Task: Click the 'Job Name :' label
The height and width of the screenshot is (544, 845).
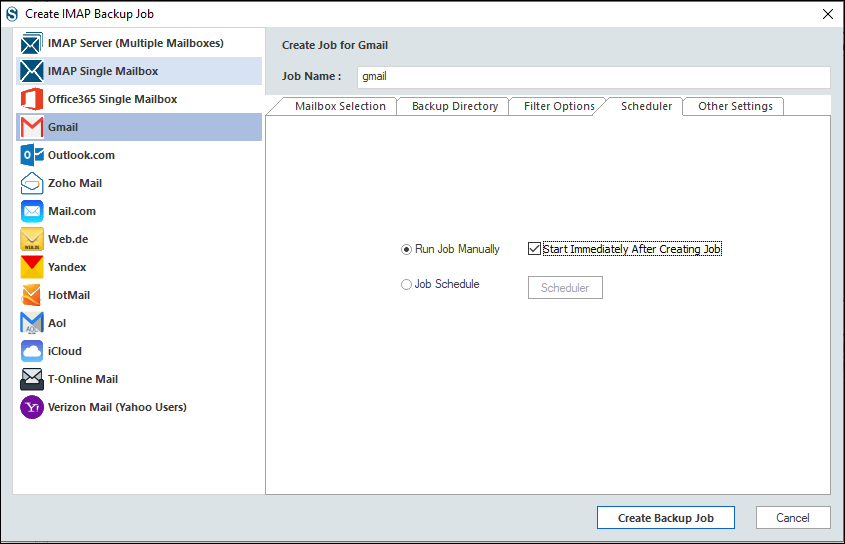Action: tap(311, 77)
